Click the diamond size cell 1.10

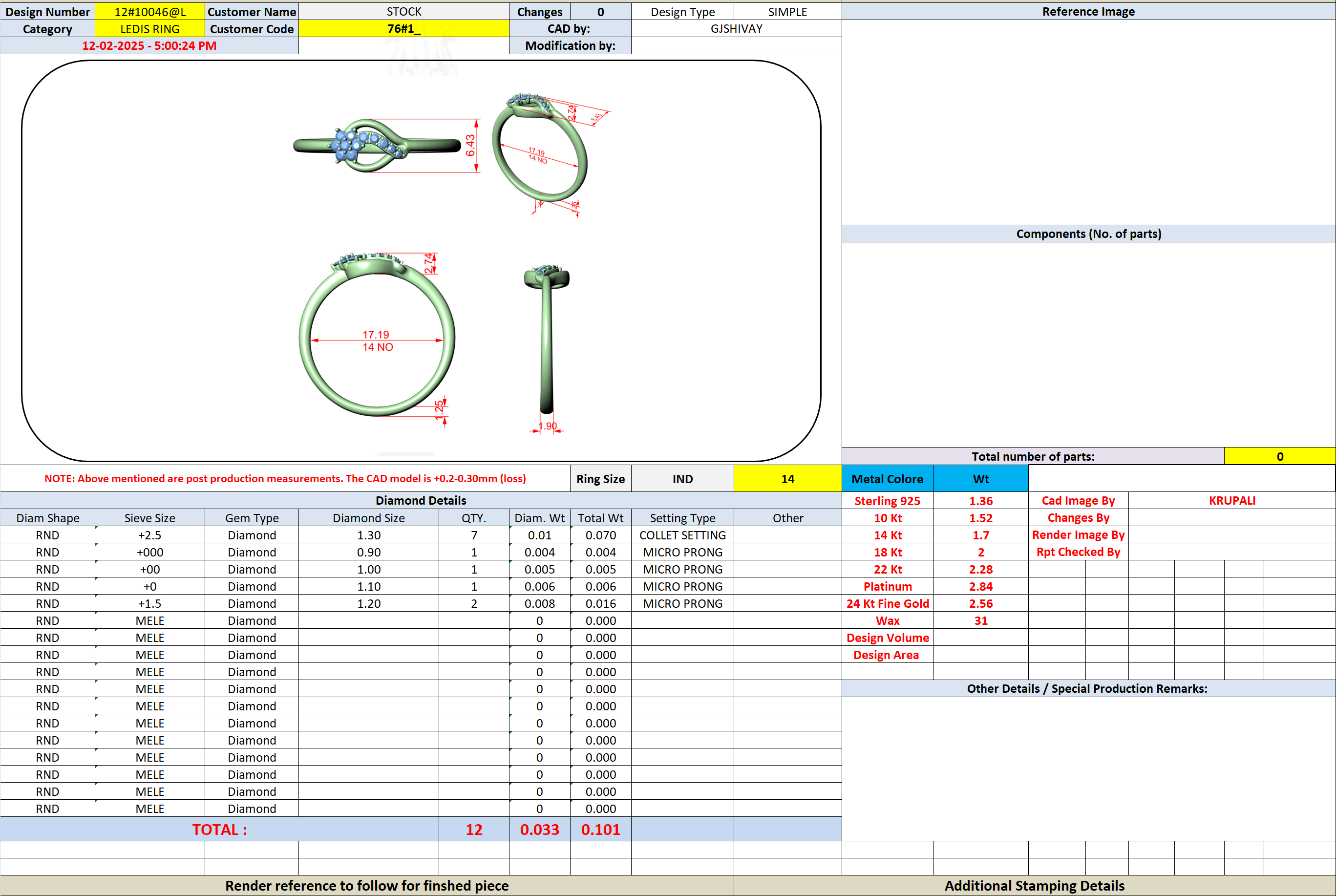368,586
